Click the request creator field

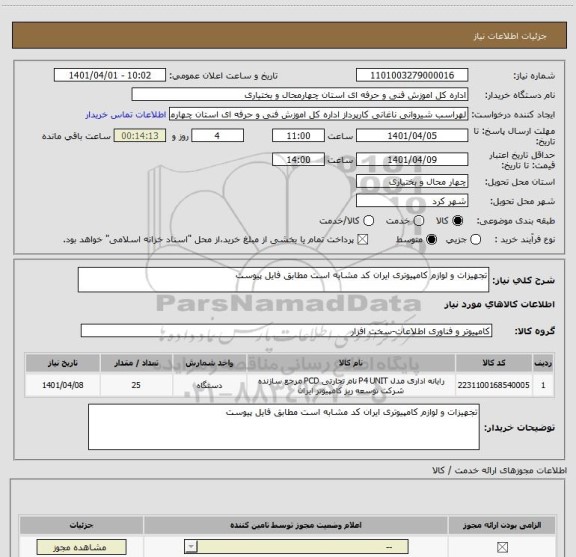tap(318, 115)
